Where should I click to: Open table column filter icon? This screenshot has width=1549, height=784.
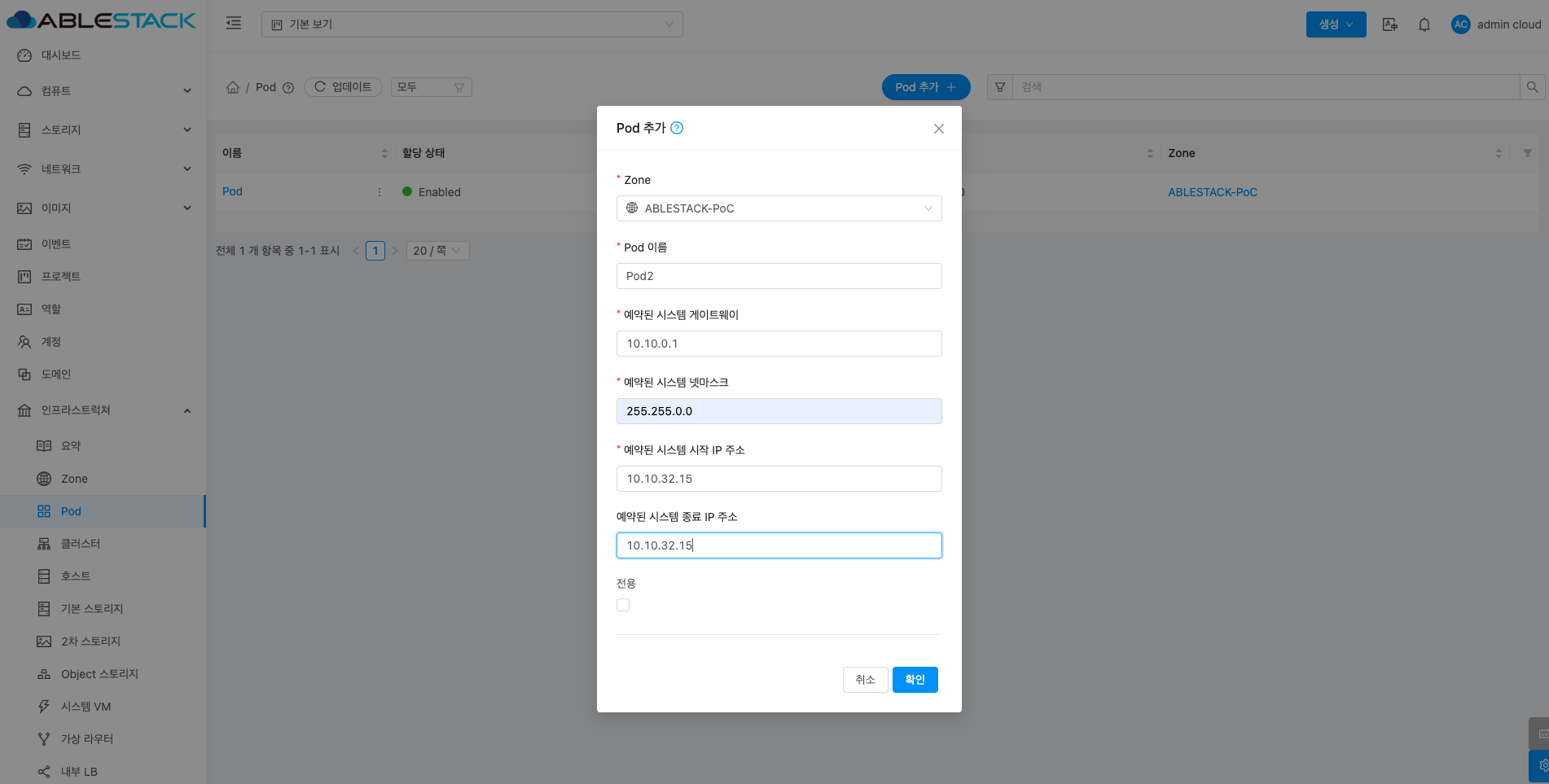1528,153
